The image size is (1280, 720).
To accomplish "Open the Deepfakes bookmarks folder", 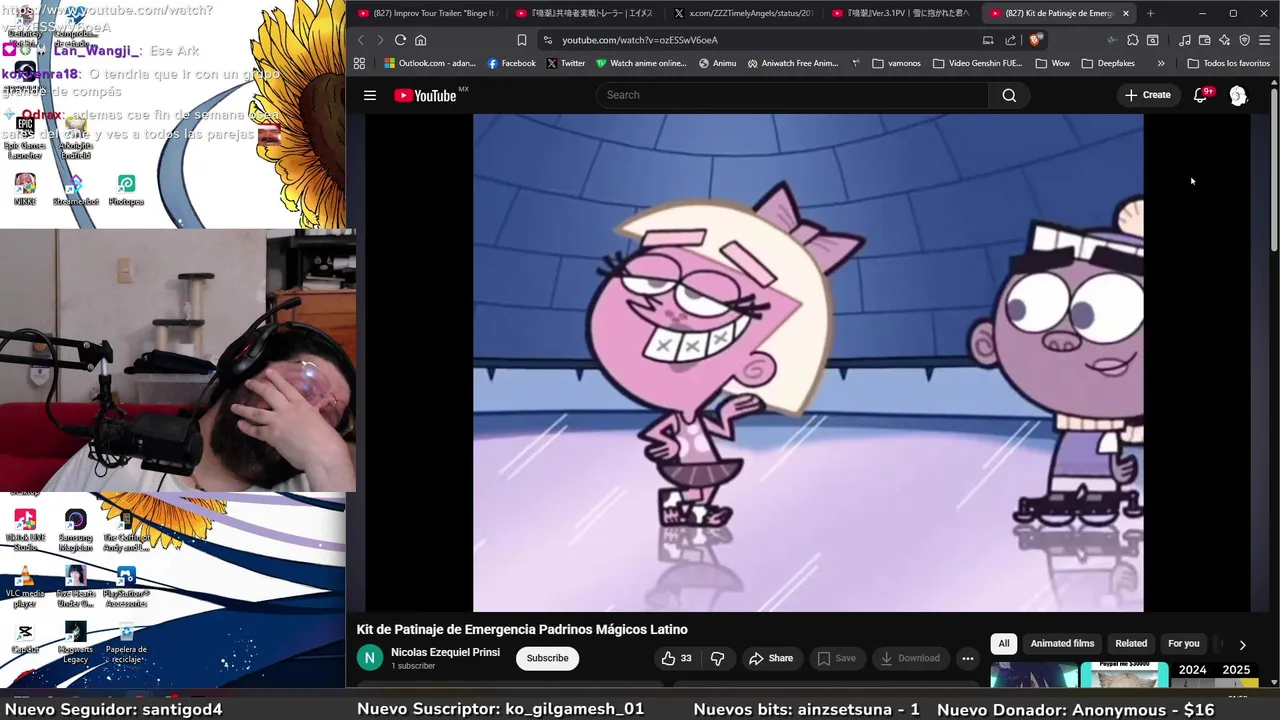I will 1108,63.
